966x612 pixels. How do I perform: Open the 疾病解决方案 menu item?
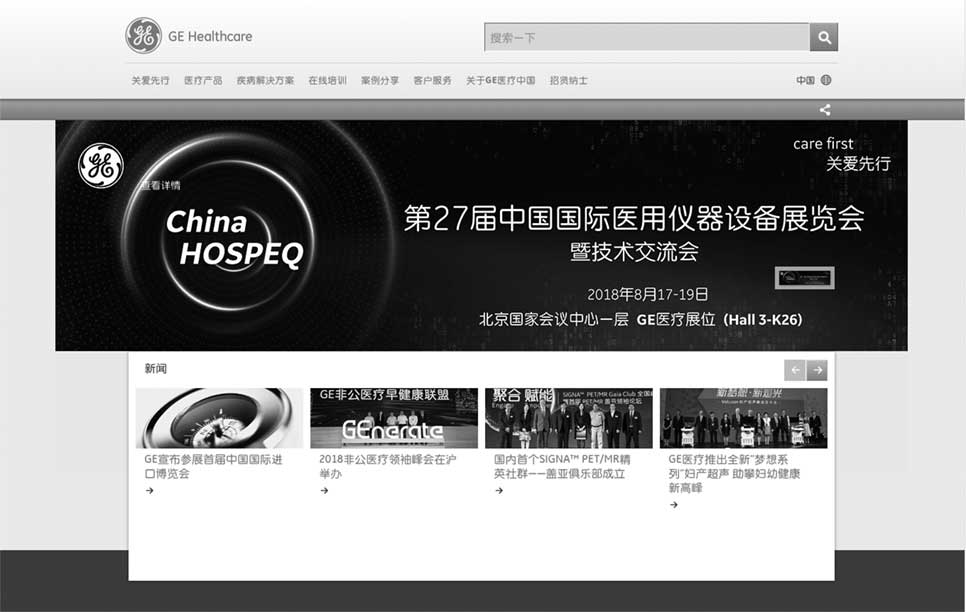click(x=266, y=81)
